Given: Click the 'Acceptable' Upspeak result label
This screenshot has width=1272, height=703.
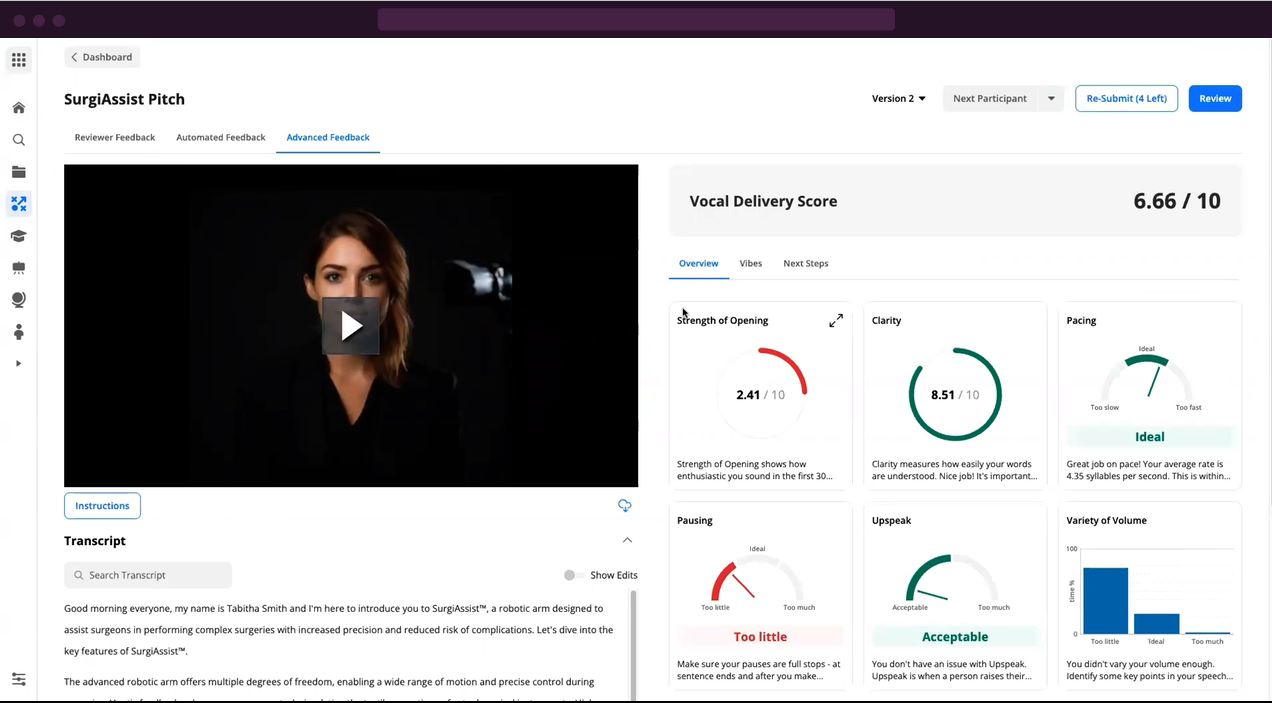Looking at the screenshot, I should 955,636.
